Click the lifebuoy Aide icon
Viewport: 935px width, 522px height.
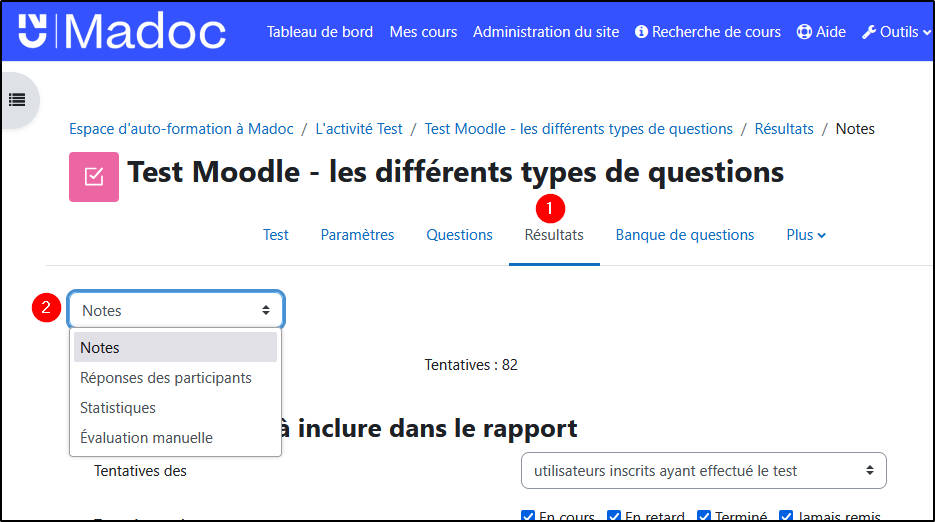pyautogui.click(x=804, y=32)
